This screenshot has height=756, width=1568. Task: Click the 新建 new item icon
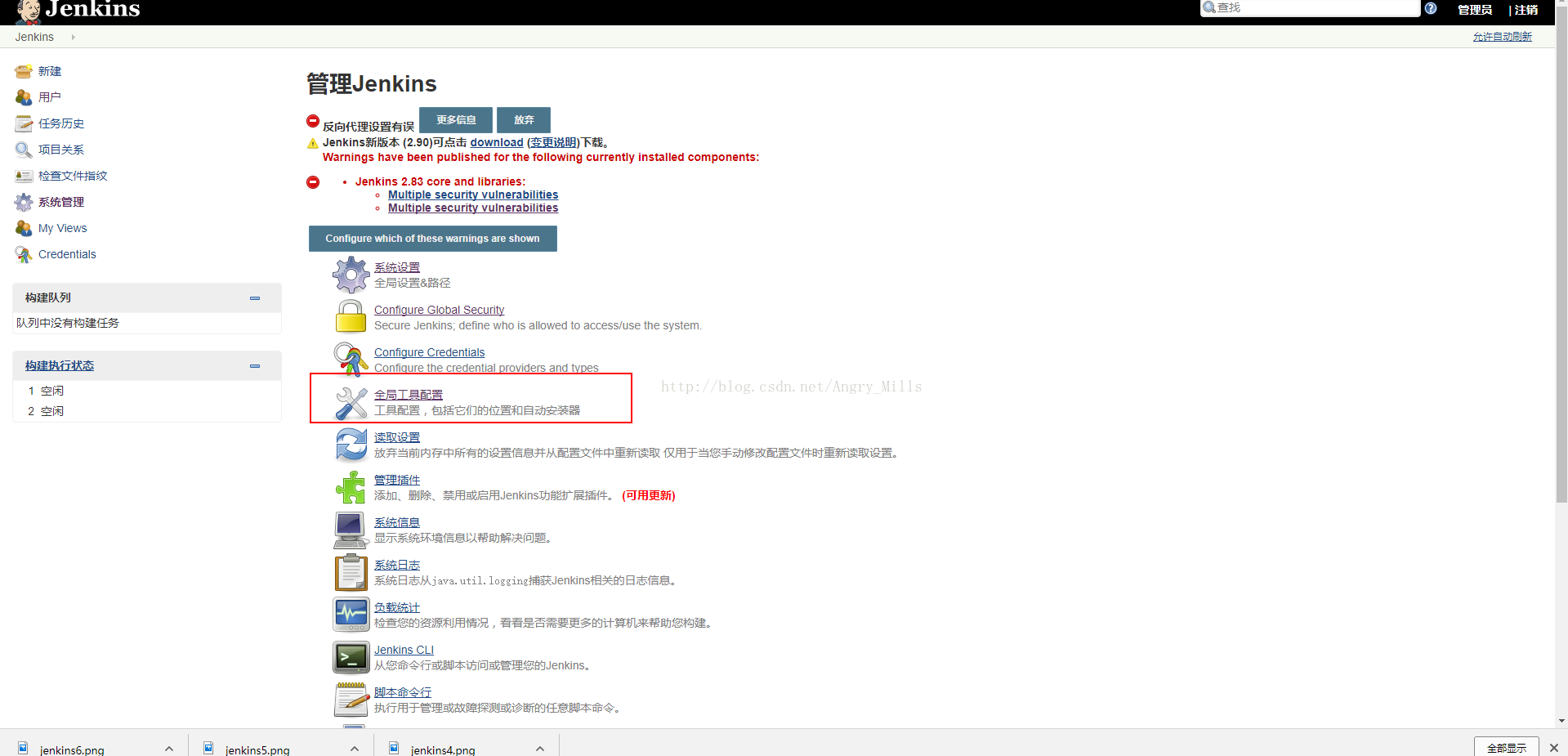(24, 71)
